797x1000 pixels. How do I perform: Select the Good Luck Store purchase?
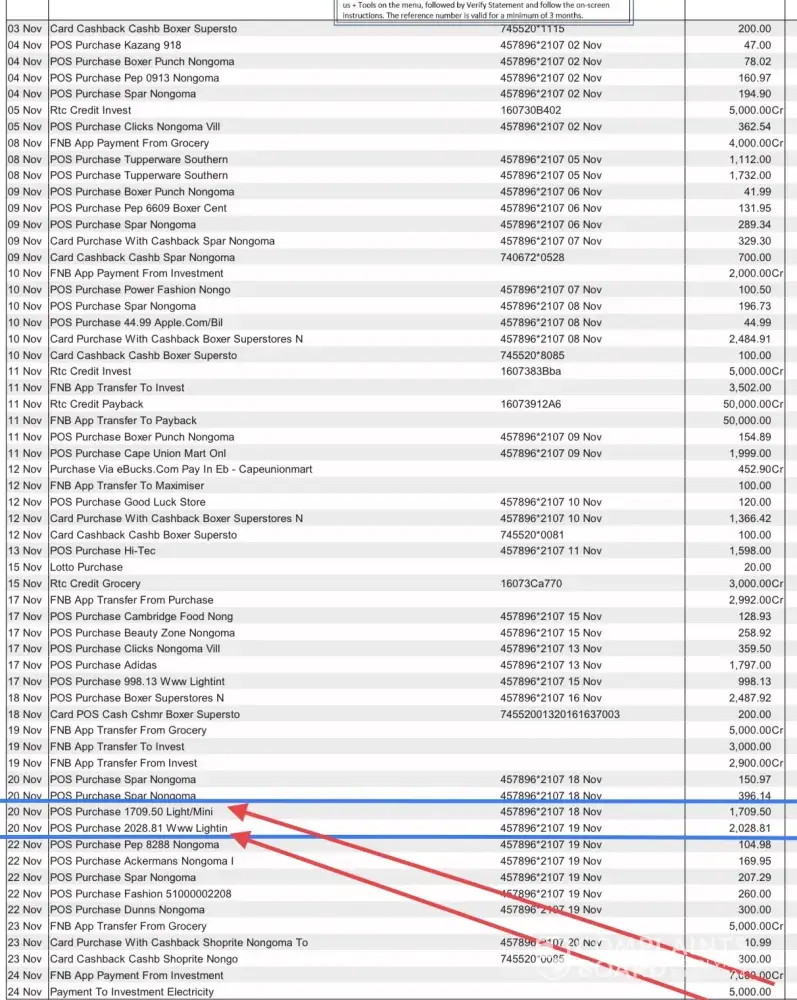(127, 502)
